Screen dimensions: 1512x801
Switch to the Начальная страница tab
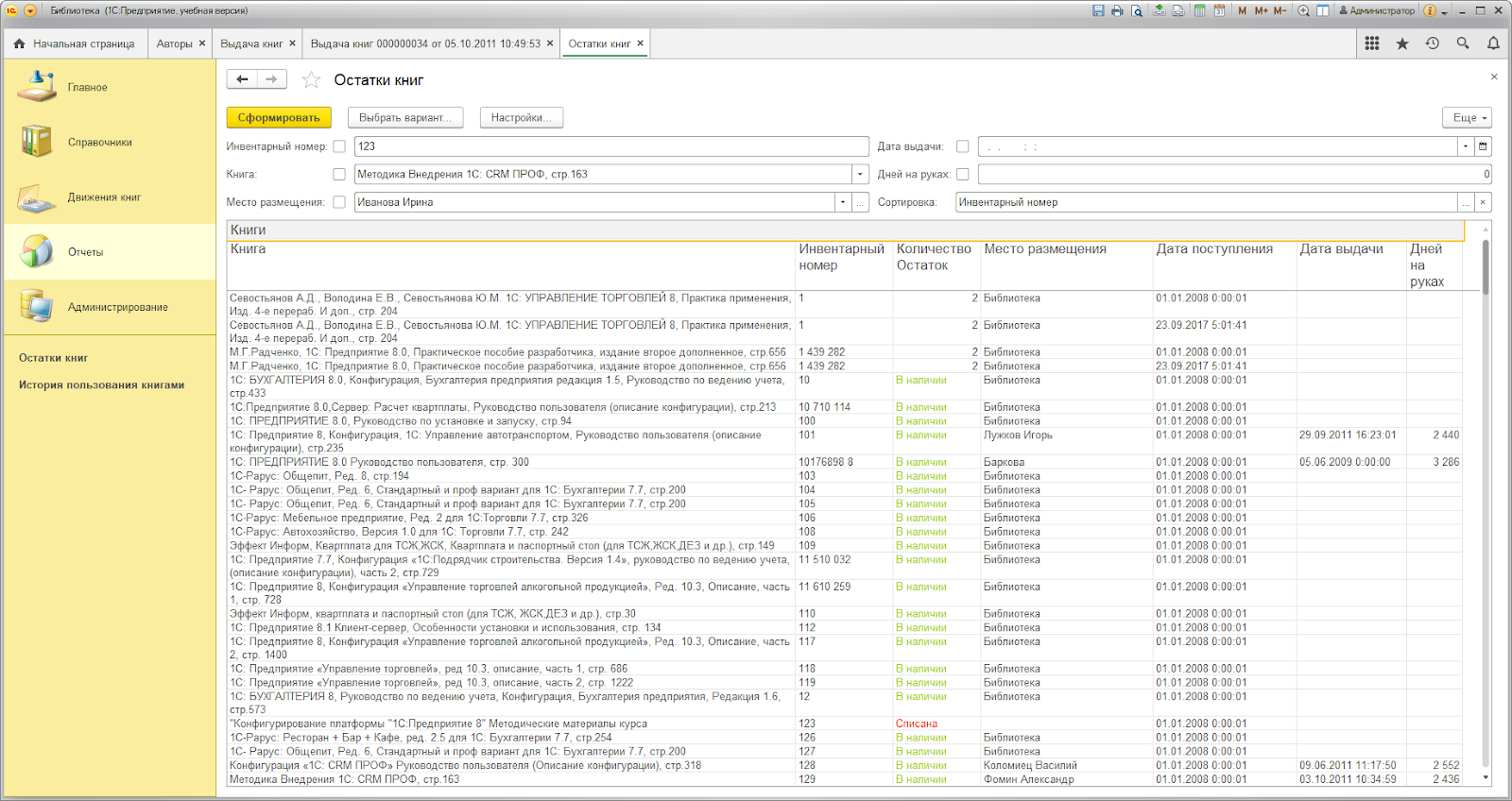click(x=76, y=43)
